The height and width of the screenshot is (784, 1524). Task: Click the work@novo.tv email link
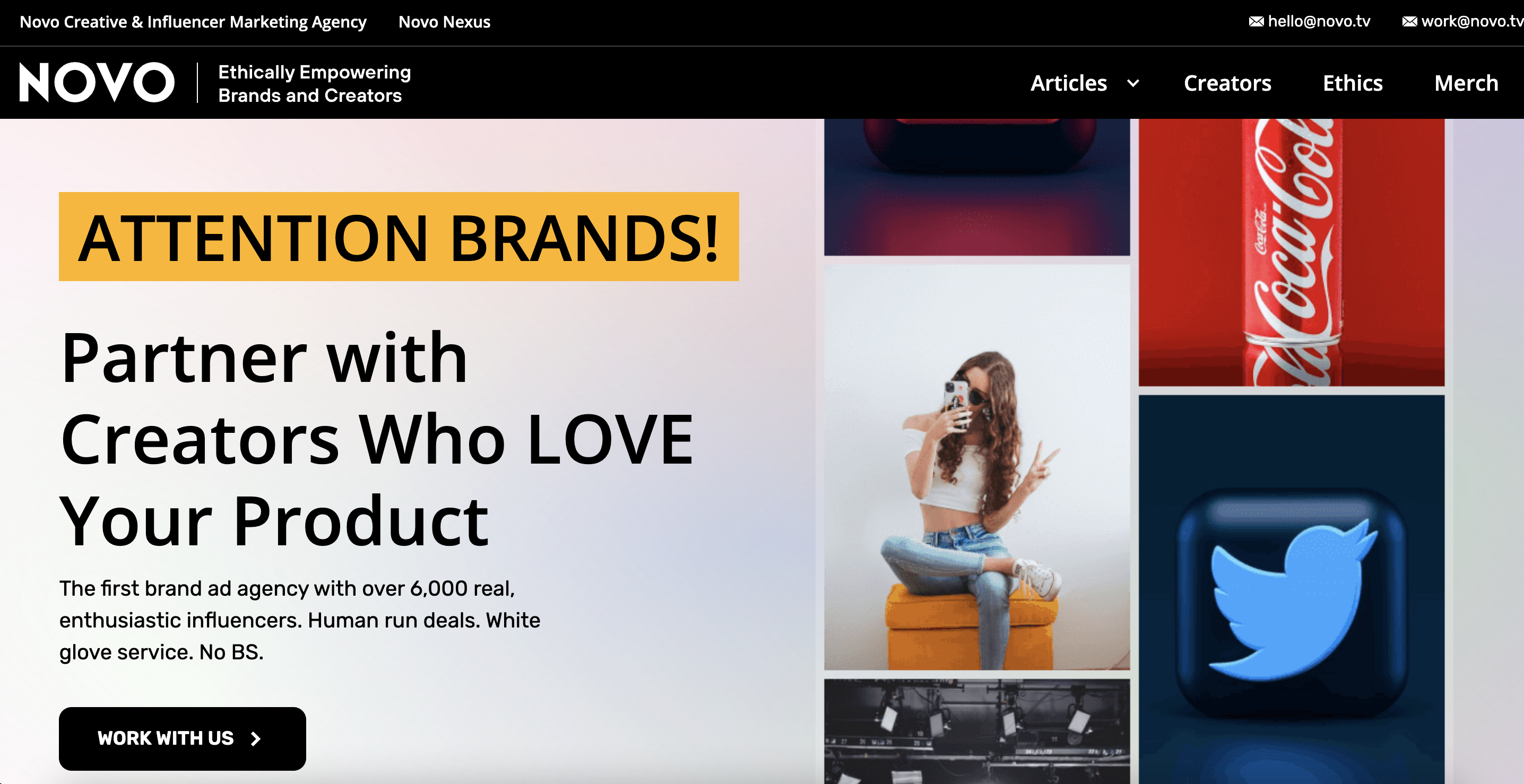[x=1472, y=22]
